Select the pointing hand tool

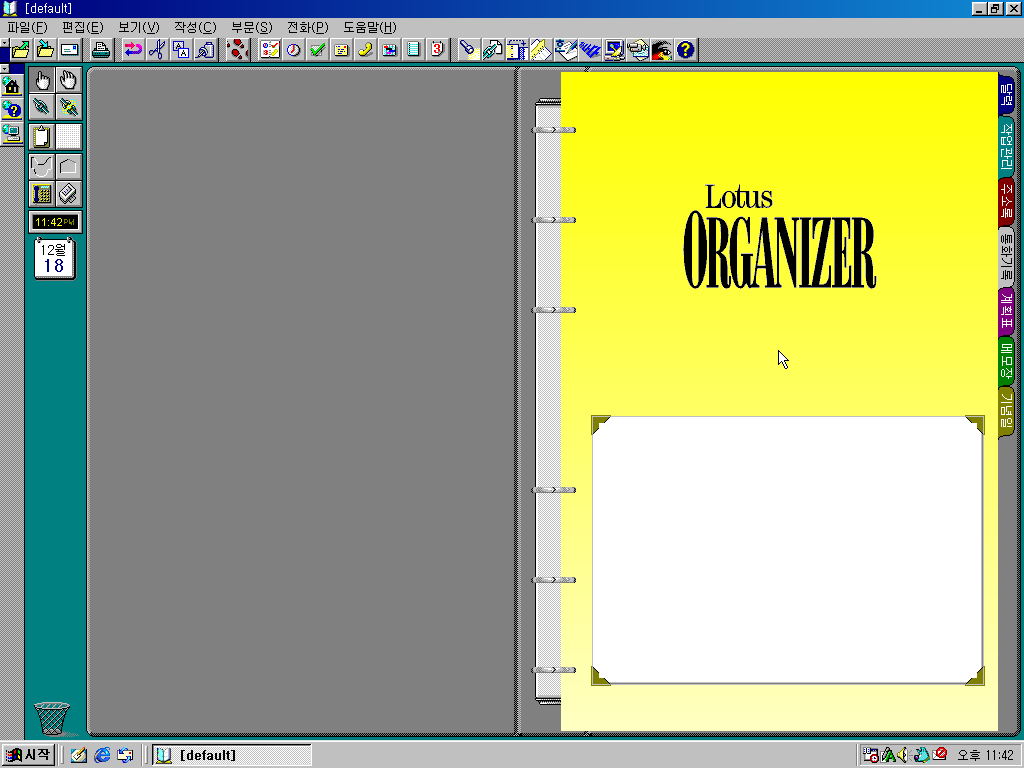pyautogui.click(x=42, y=80)
